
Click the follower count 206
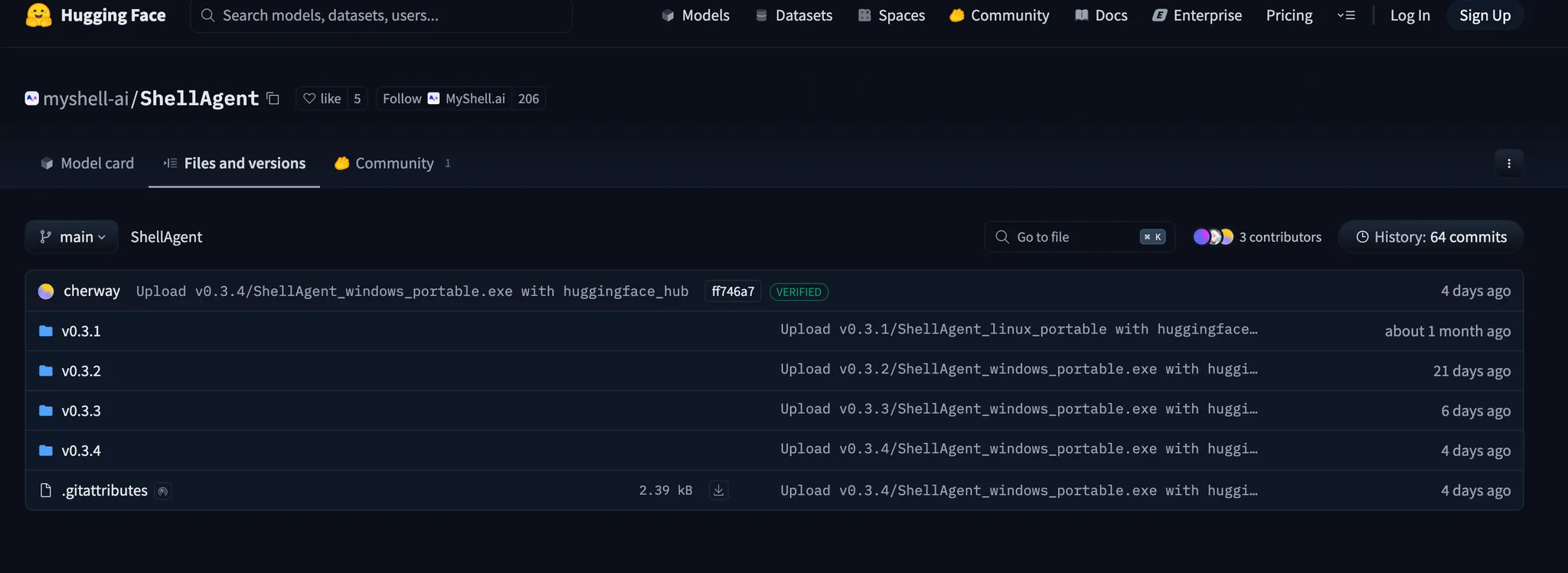(x=528, y=99)
